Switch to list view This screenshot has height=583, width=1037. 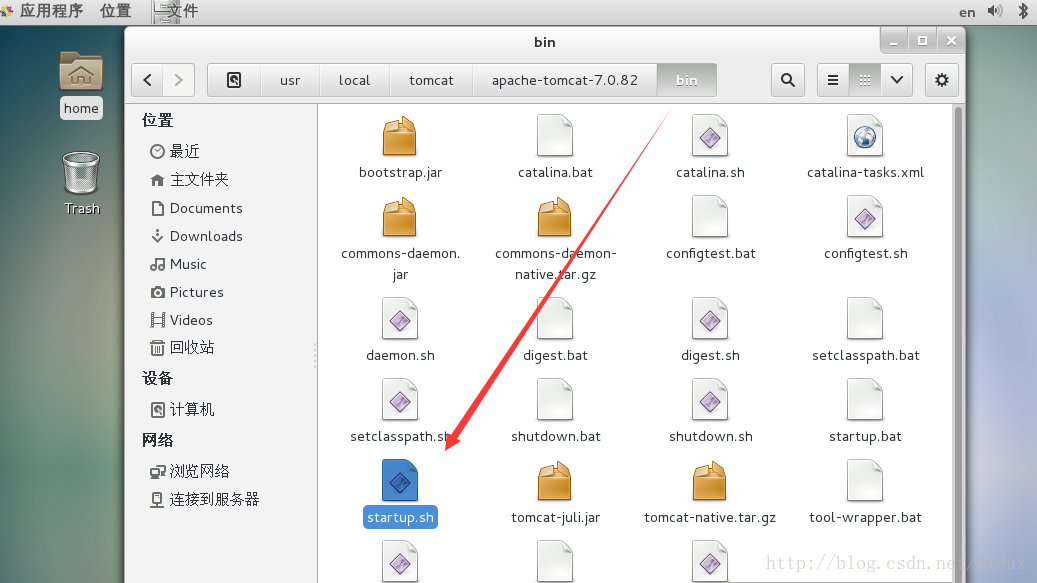click(x=833, y=80)
